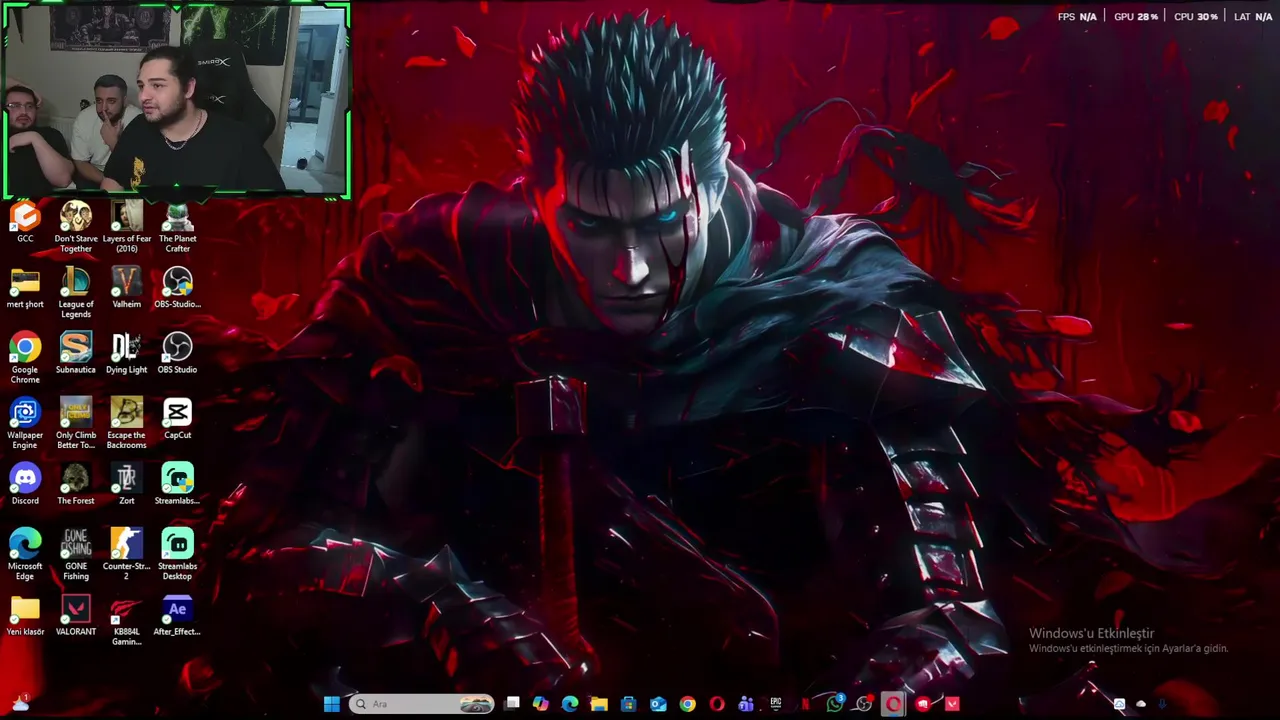Image resolution: width=1280 pixels, height=720 pixels.
Task: Select Don't Starve Together desktop shortcut
Action: [76, 227]
